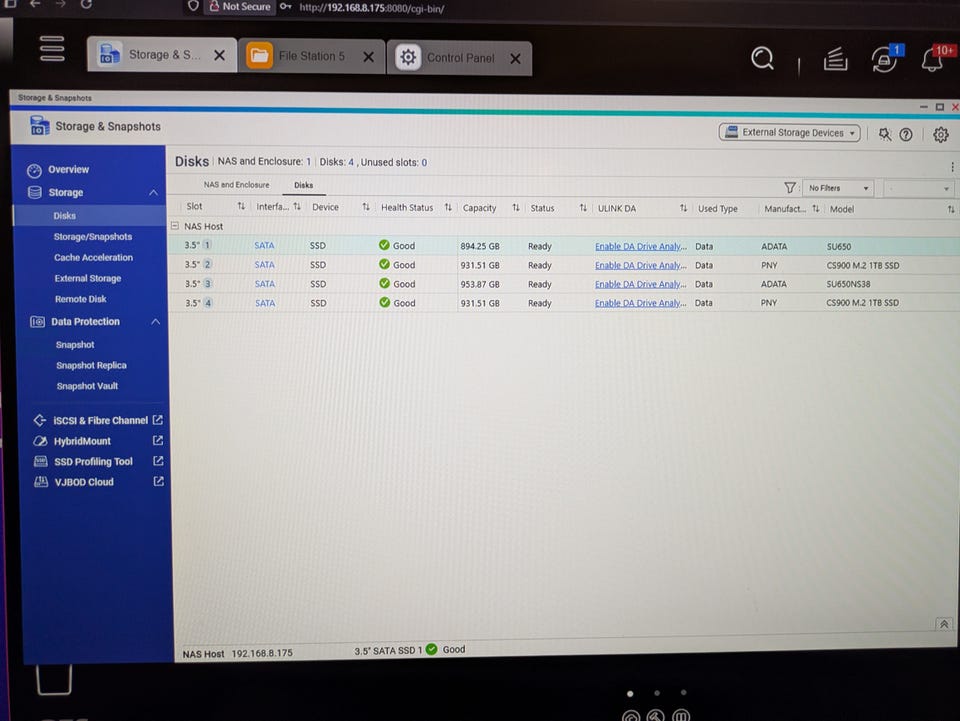The image size is (960, 721).
Task: Select the Disks tab
Action: pos(303,185)
